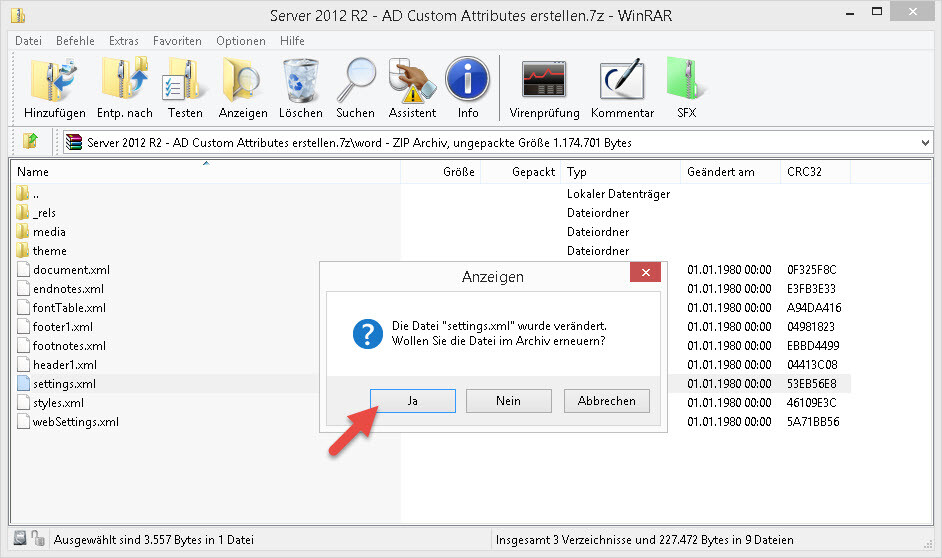Open the Favoriten menu
This screenshot has width=942, height=558.
(177, 41)
